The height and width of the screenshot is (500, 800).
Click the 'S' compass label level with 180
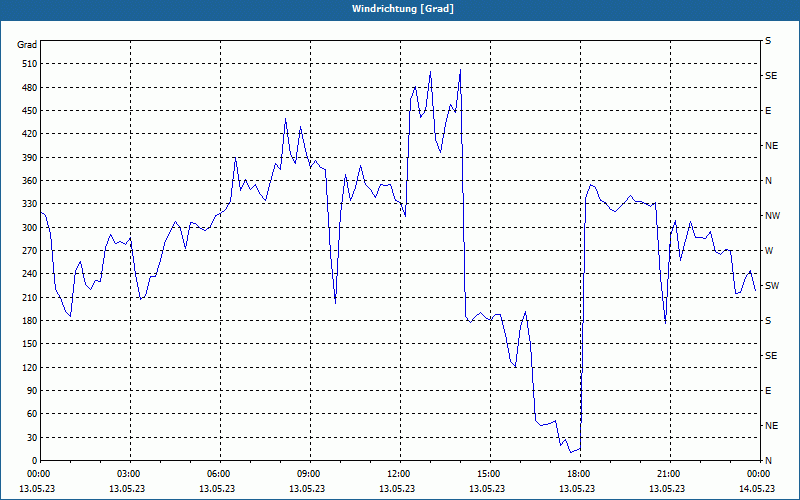pos(768,321)
